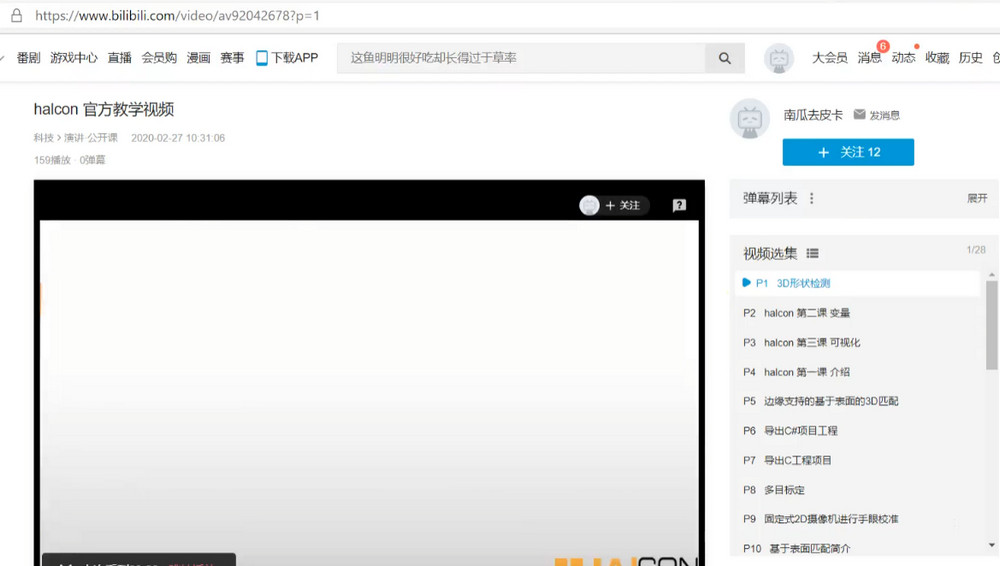
Task: Click the episode list scrollbar thumb
Action: 991,325
